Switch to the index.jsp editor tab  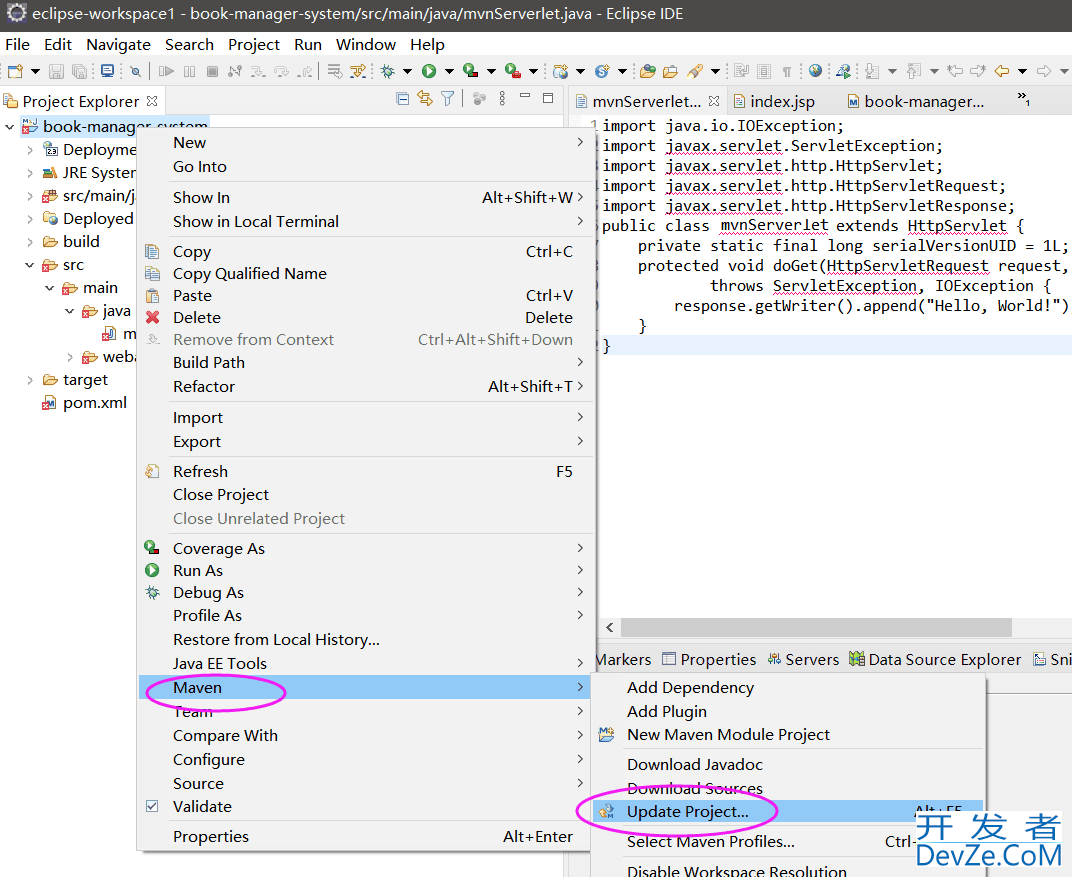pyautogui.click(x=775, y=102)
